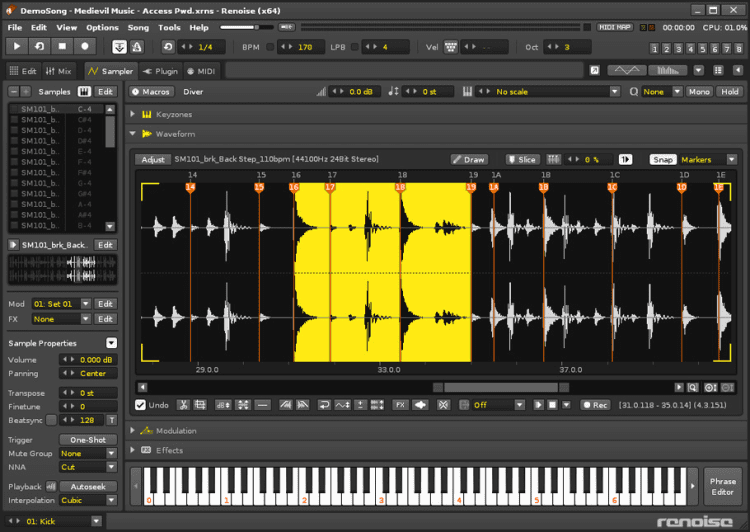The image size is (750, 532).
Task: Click the block loop icon beside 1/4
Action: click(x=168, y=47)
